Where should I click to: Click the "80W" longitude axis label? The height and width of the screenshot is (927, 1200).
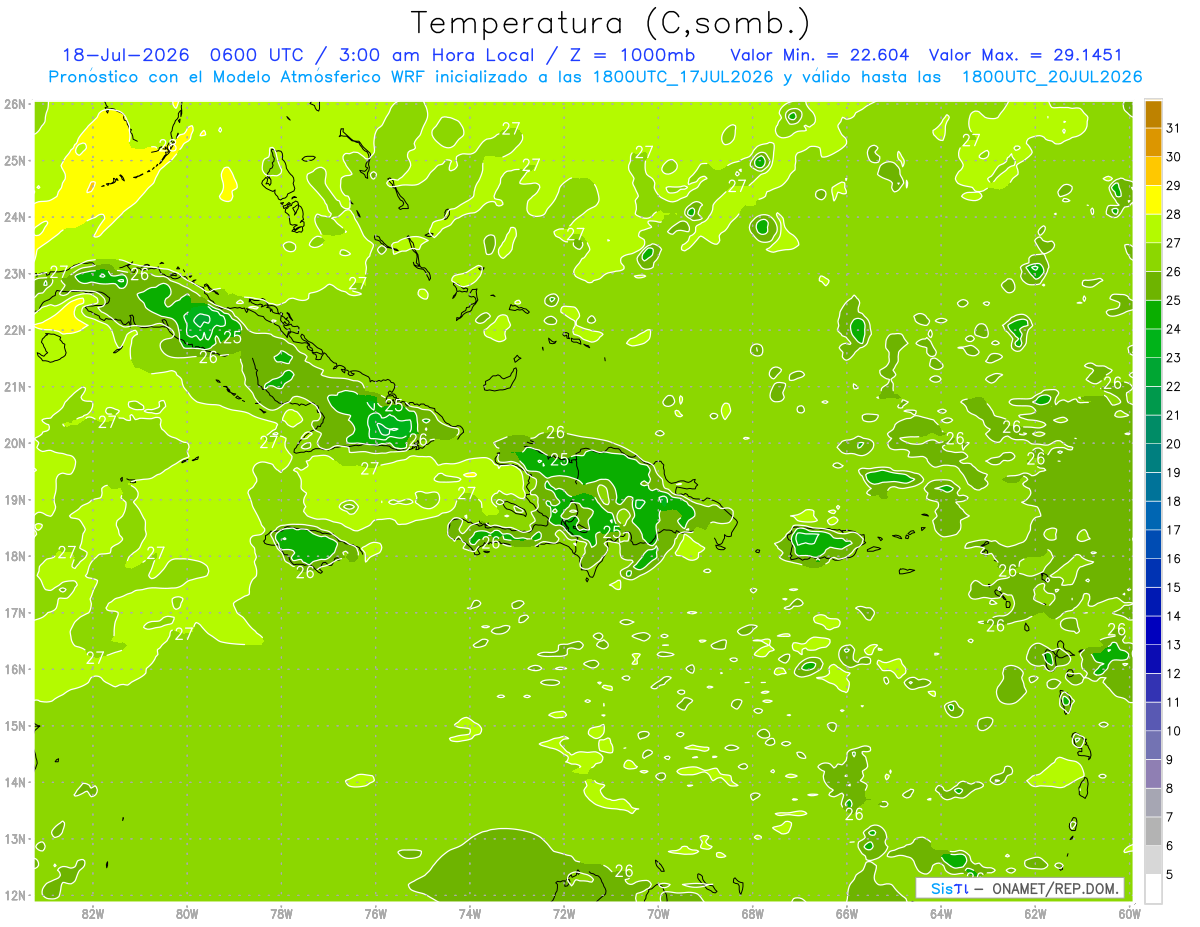[x=187, y=913]
